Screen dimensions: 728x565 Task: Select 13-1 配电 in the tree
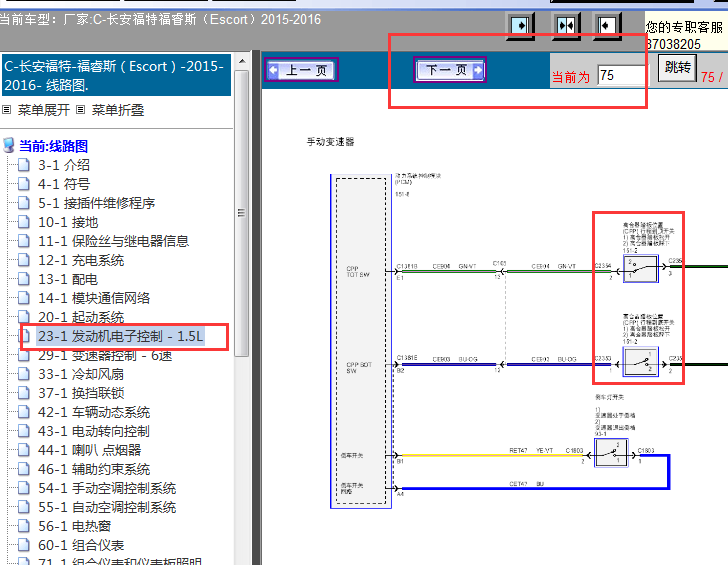68,279
